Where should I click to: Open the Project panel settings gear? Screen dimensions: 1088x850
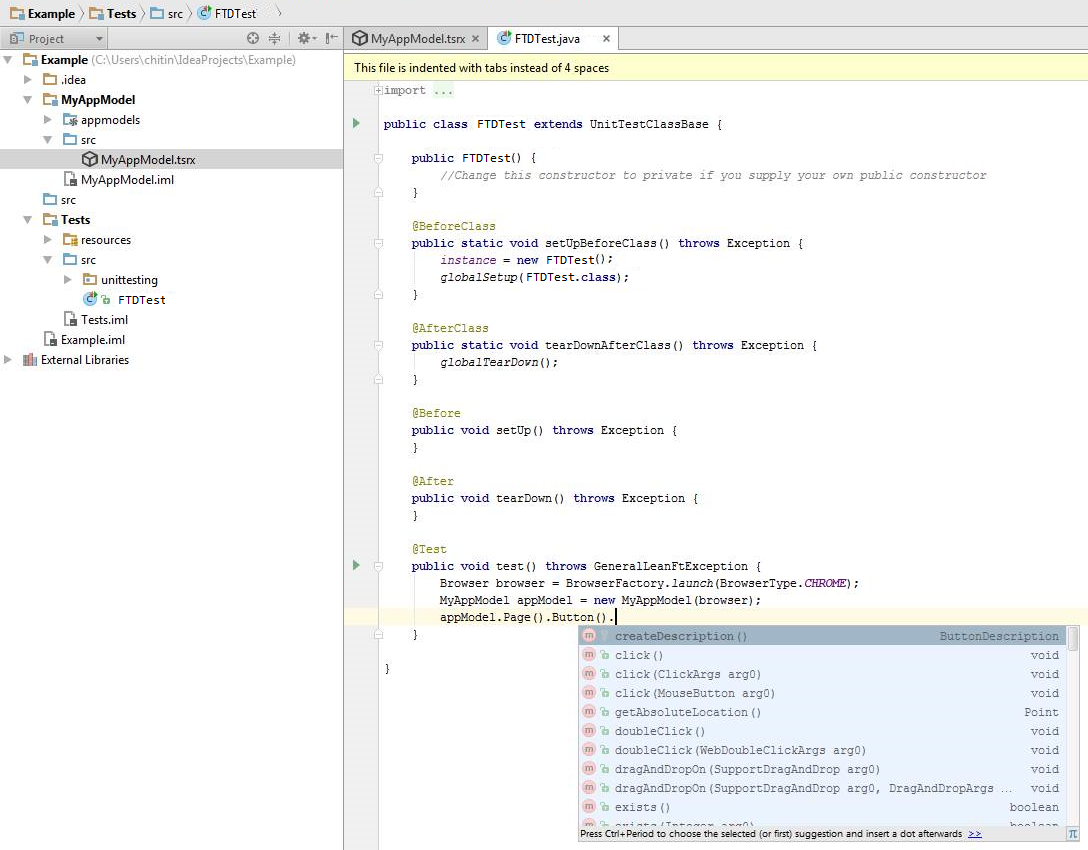click(x=304, y=39)
